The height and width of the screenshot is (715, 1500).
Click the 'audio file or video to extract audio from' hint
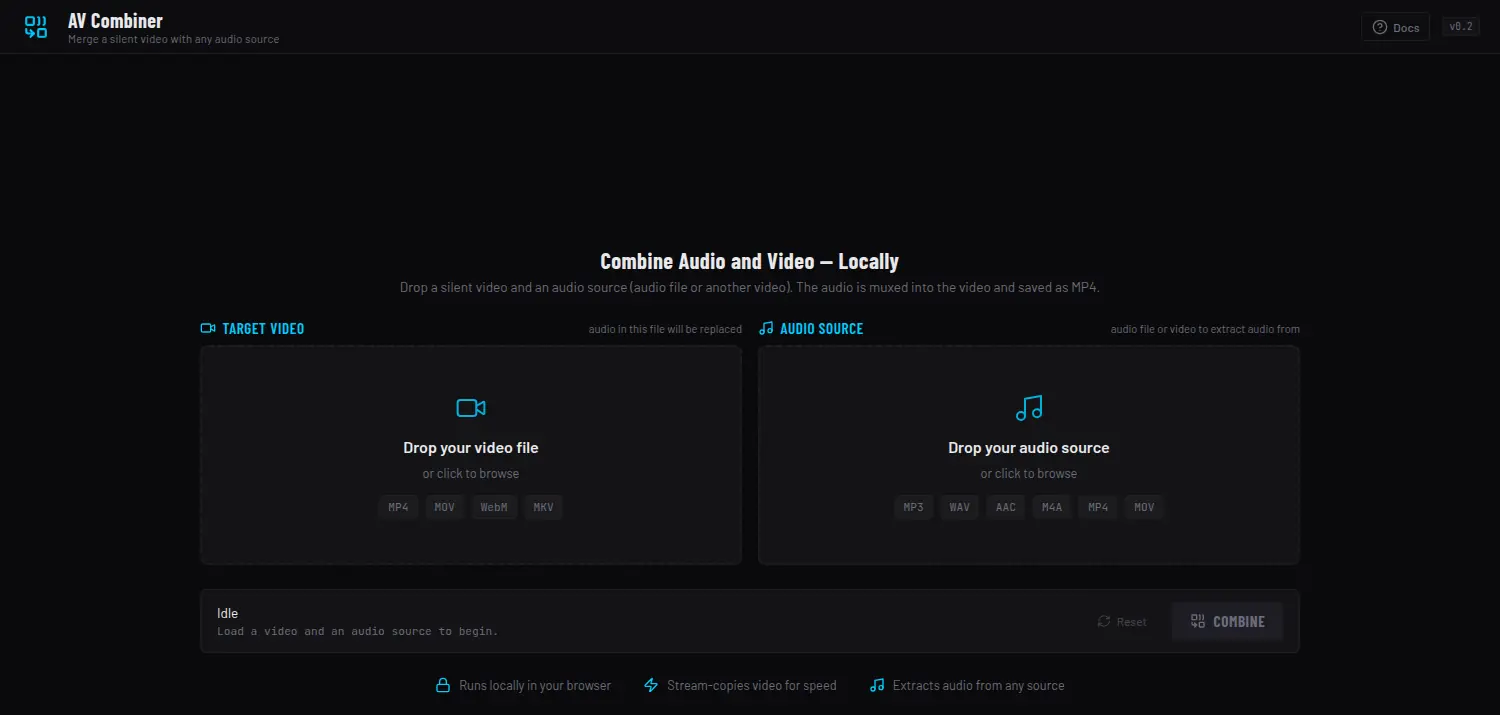coord(1205,329)
